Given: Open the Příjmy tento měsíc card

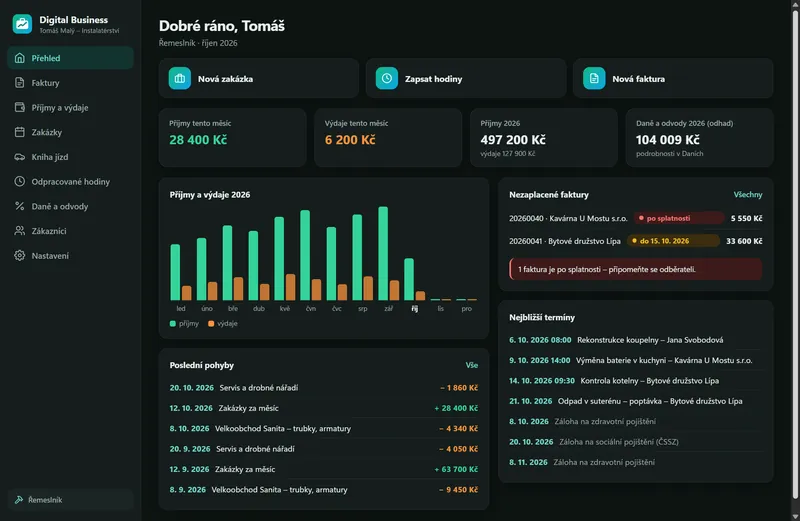Looking at the screenshot, I should [233, 138].
